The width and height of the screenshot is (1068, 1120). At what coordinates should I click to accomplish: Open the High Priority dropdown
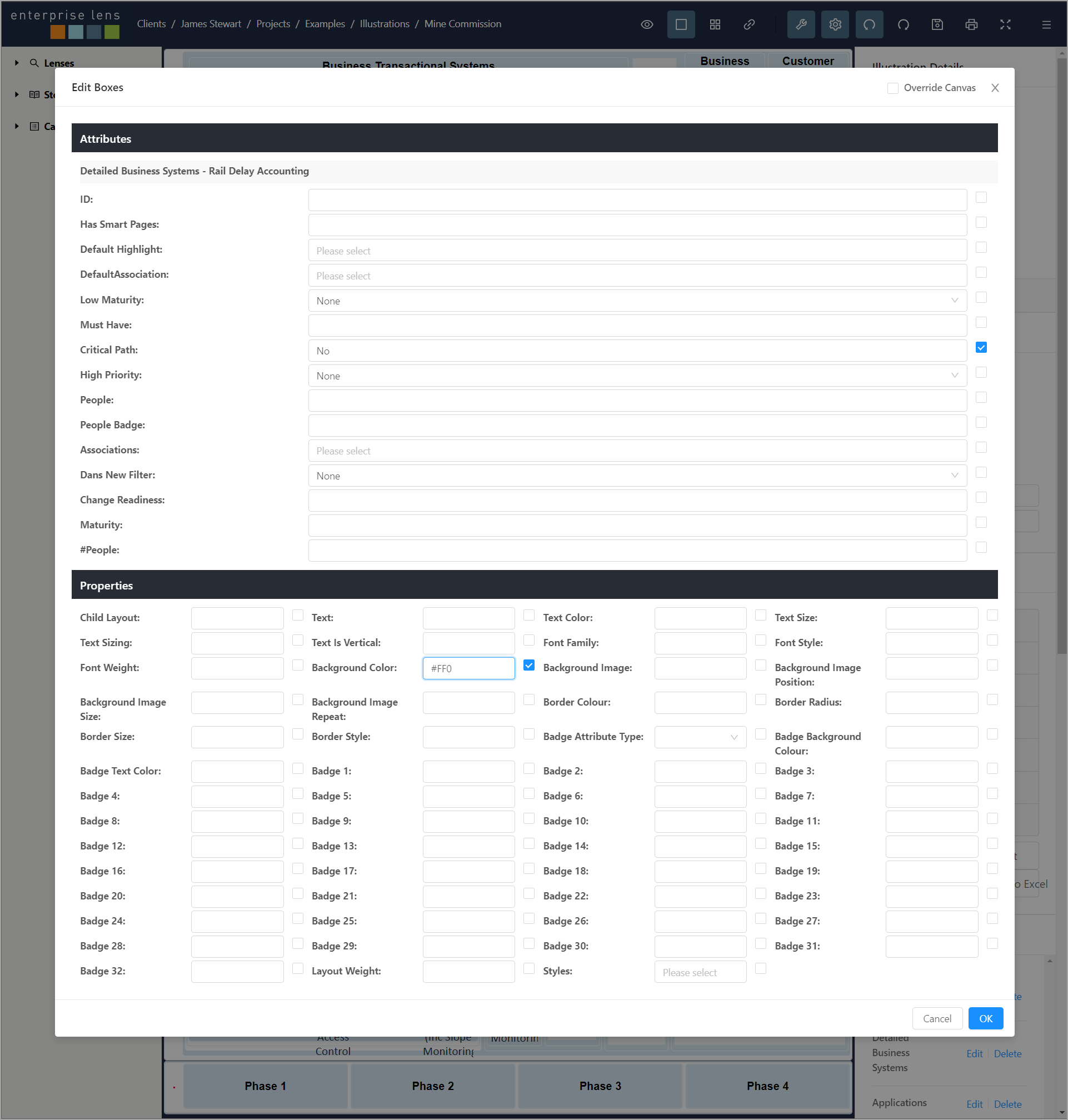(637, 376)
